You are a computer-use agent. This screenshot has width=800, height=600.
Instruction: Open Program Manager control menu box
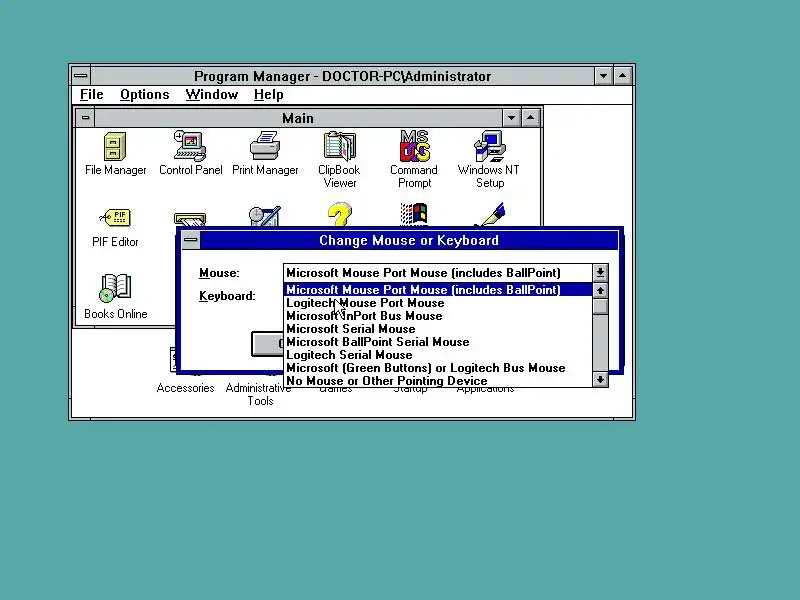[x=81, y=76]
